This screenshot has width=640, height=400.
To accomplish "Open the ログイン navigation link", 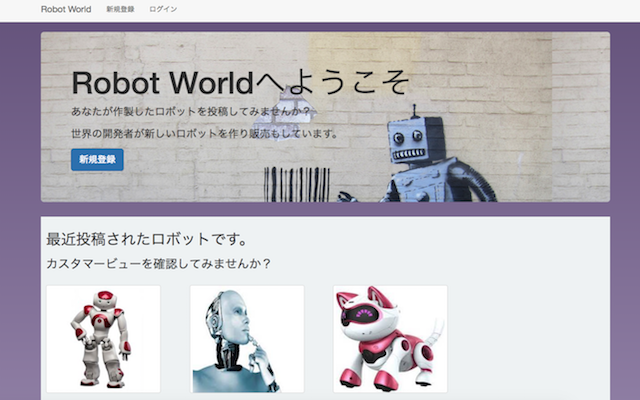I will pyautogui.click(x=163, y=9).
